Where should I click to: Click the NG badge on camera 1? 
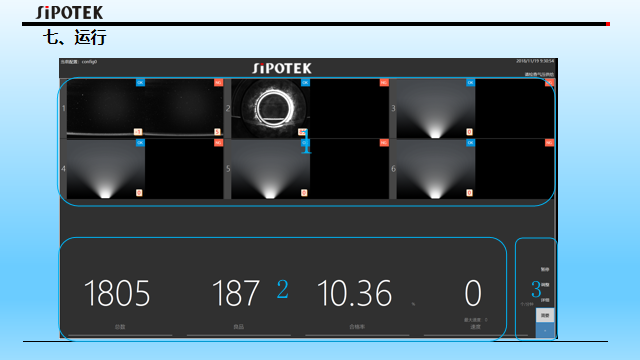point(218,82)
